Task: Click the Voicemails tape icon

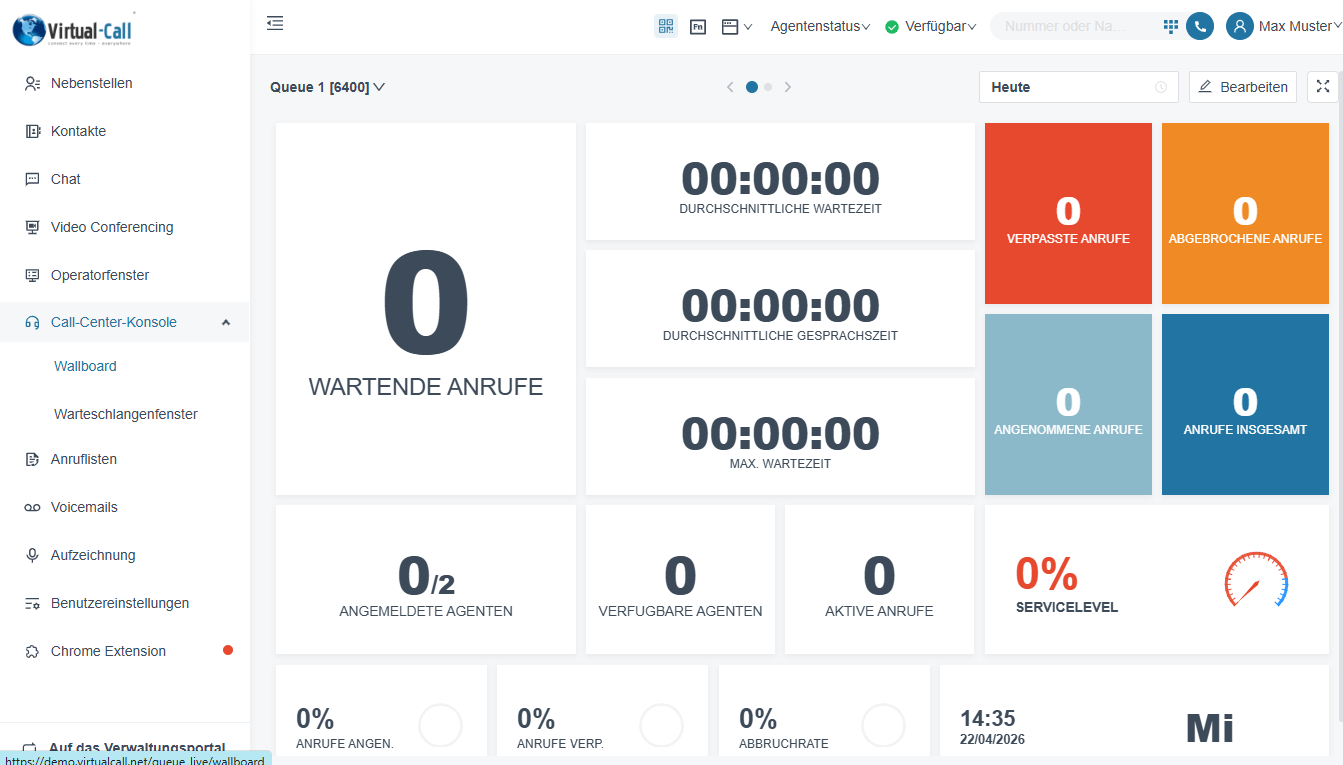Action: coord(32,508)
